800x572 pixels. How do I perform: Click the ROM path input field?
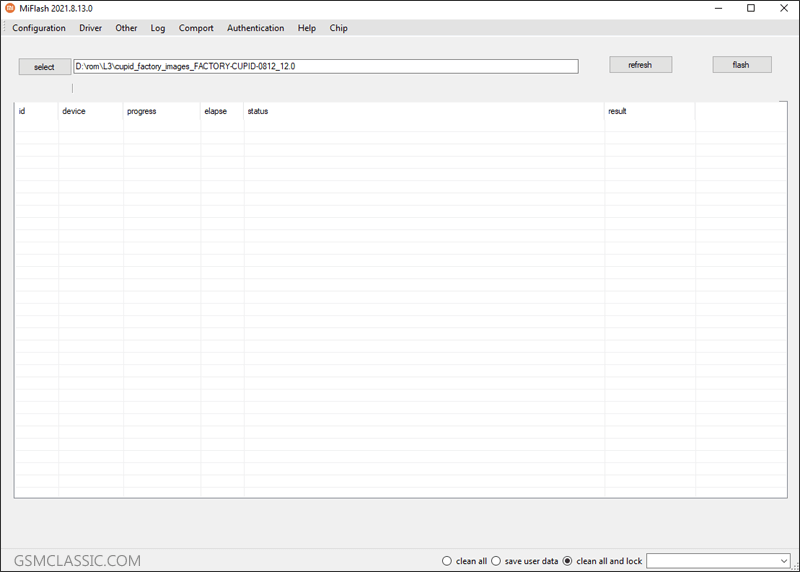[x=326, y=66]
